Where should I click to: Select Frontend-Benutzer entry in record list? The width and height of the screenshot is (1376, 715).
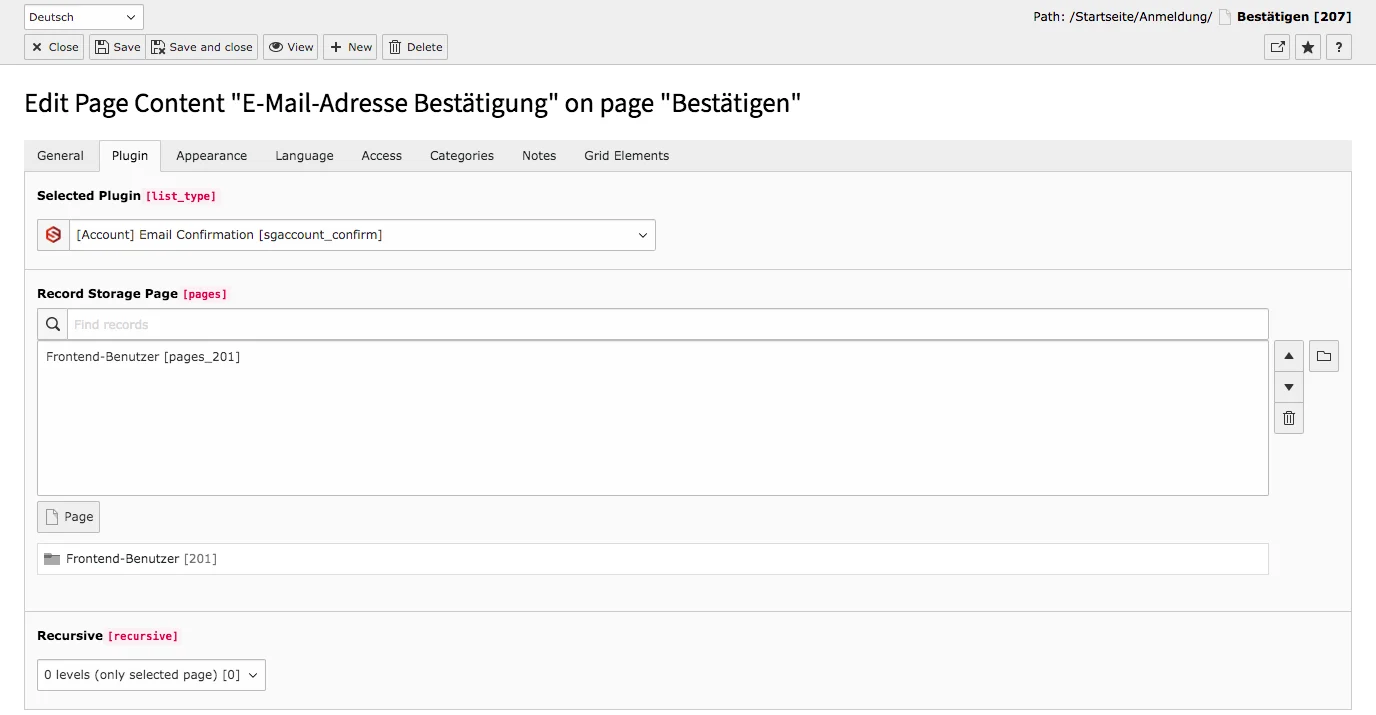coord(142,356)
